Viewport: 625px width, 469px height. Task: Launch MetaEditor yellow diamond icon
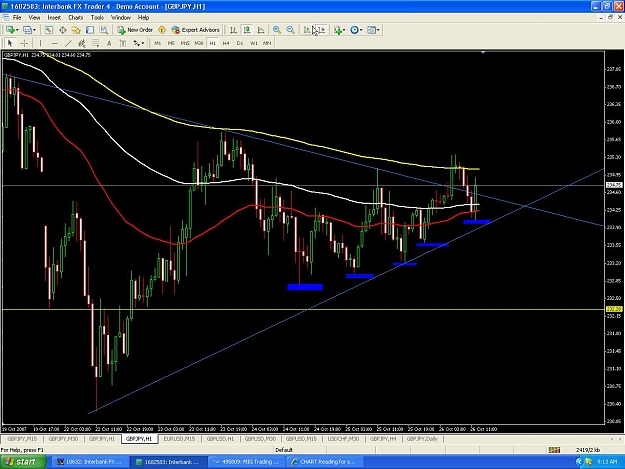(x=162, y=30)
